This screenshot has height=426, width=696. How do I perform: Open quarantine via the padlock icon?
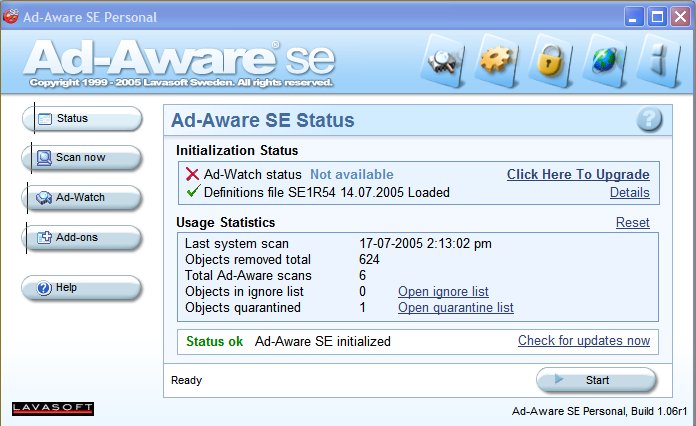tap(550, 61)
